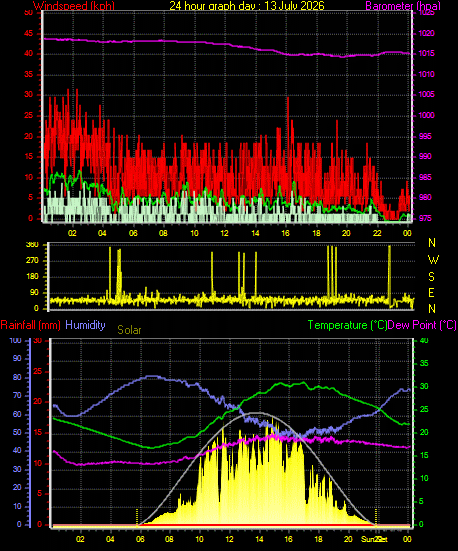Click the barometer value '1020' on the right axis
Screen dimensions: 458x551
(426, 33)
